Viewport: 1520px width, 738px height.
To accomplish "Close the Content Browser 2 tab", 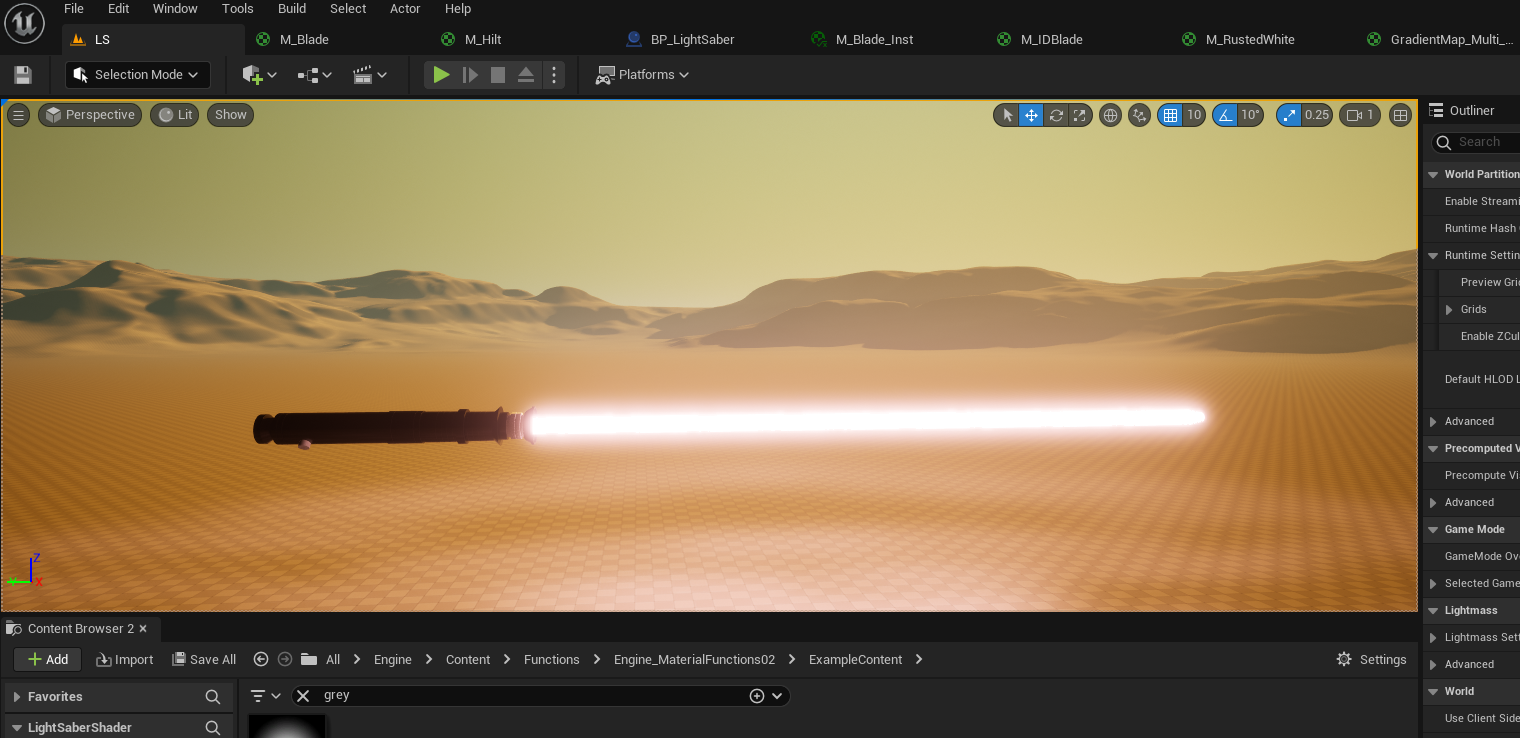I will (x=143, y=629).
